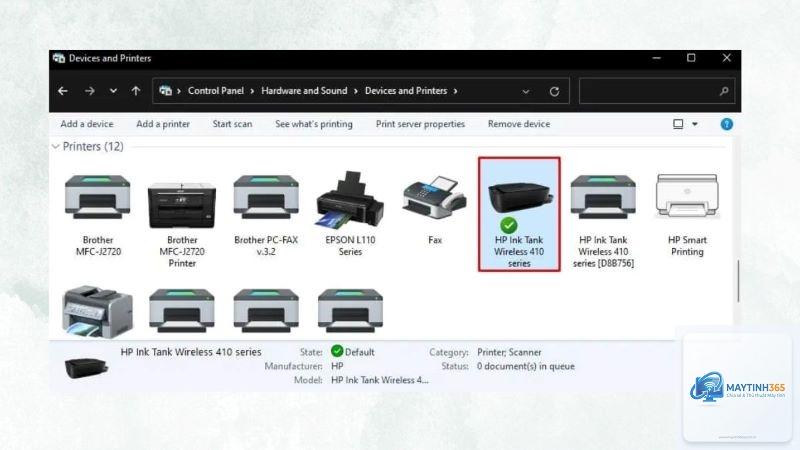Click the Forward navigation arrow
This screenshot has width=800, height=450.
click(90, 91)
